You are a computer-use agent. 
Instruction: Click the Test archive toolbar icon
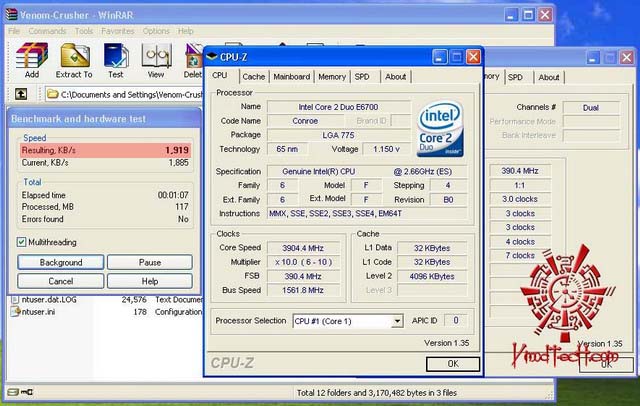pyautogui.click(x=116, y=60)
